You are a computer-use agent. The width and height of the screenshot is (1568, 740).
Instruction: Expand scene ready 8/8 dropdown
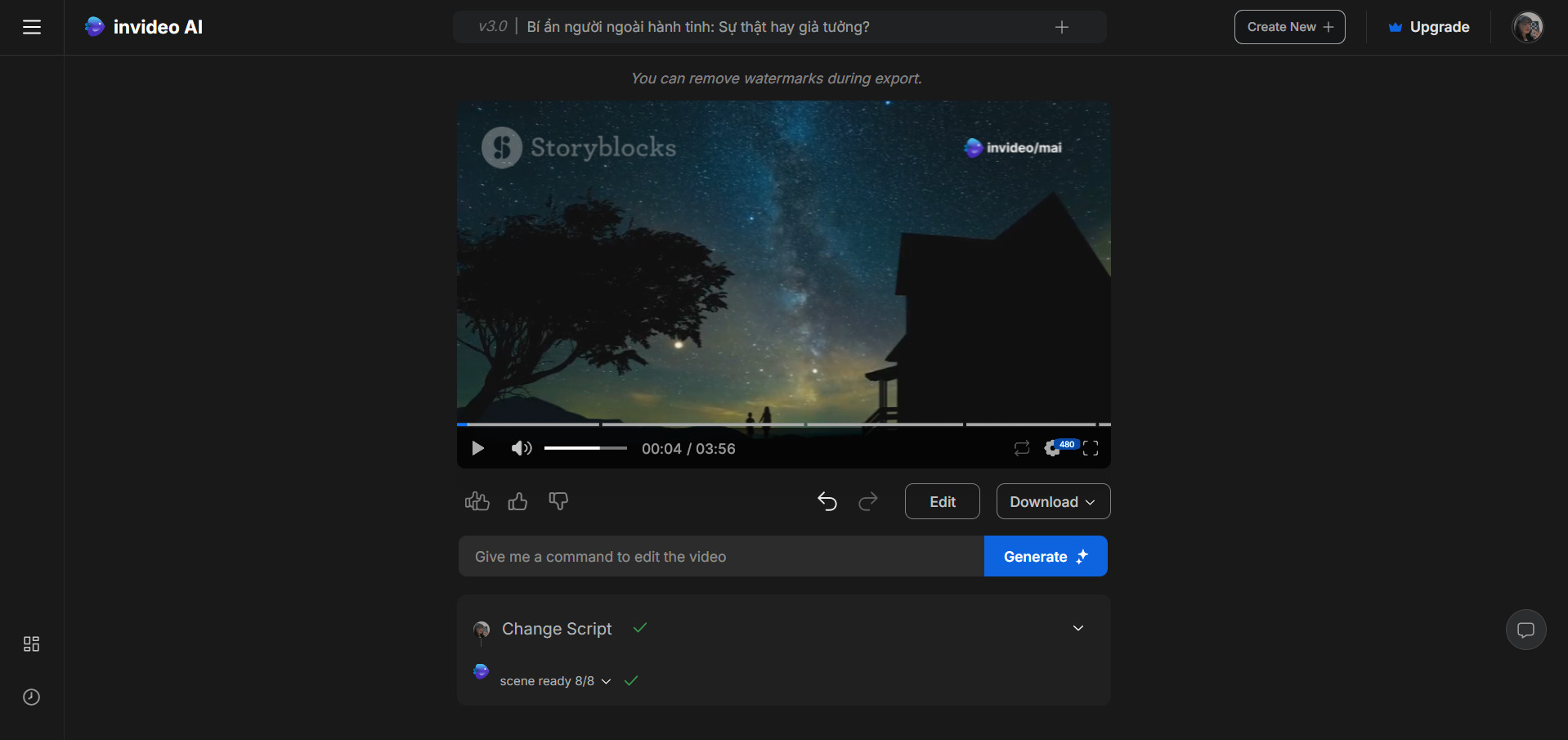[606, 681]
